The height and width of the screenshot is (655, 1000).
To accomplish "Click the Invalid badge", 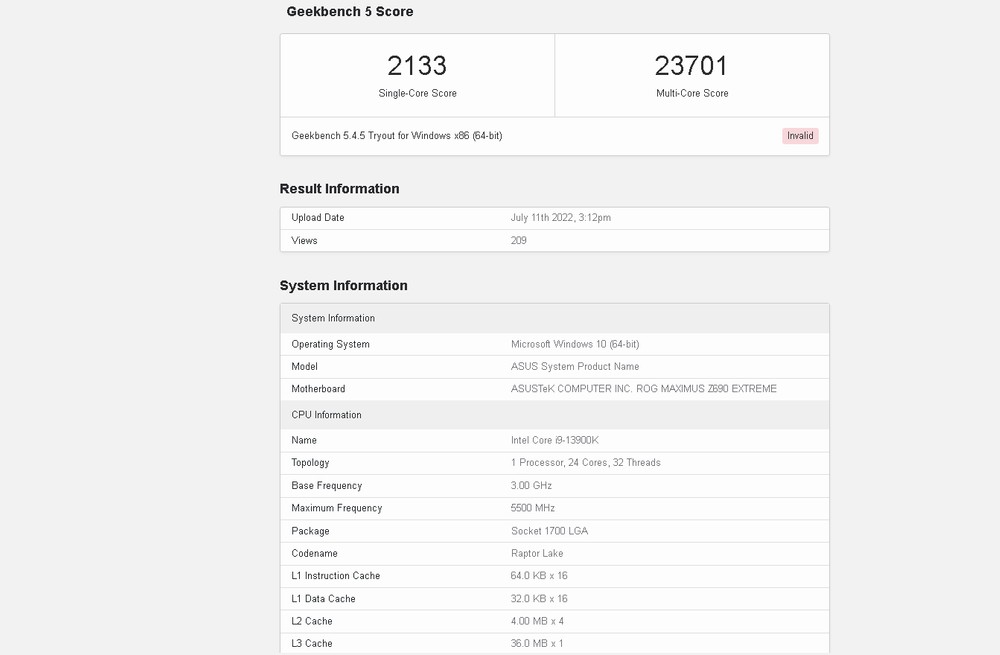I will [x=800, y=136].
